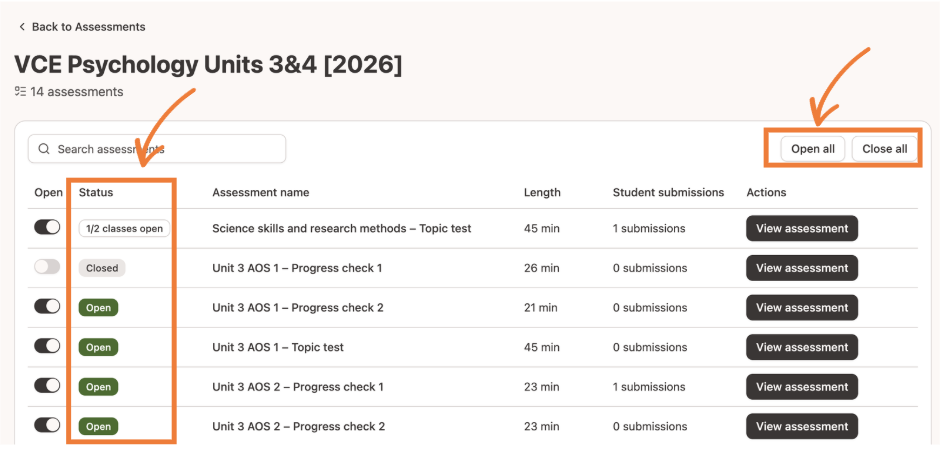Click Open badge for AOS 2 Progress check 1
The height and width of the screenshot is (470, 940).
point(98,387)
